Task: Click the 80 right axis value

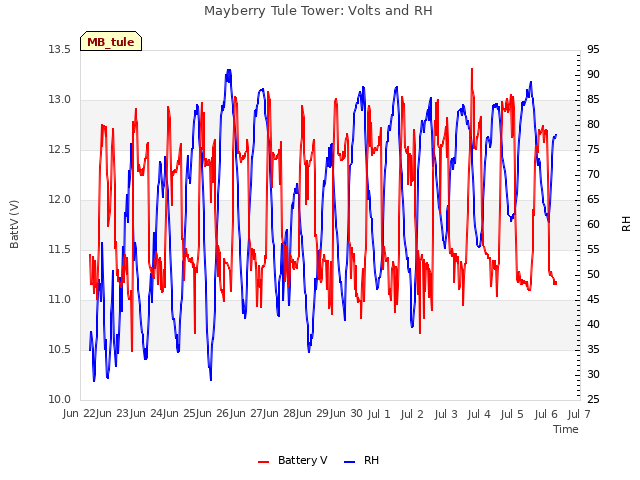Action: [x=593, y=124]
